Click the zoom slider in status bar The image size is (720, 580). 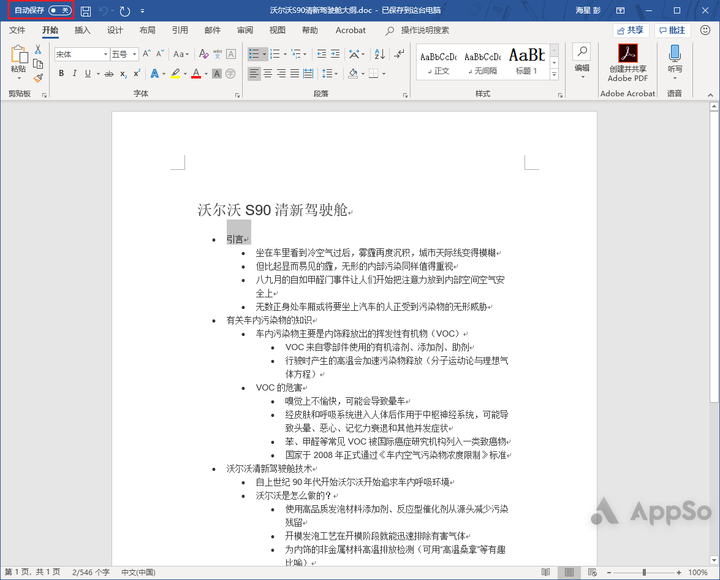(644, 572)
